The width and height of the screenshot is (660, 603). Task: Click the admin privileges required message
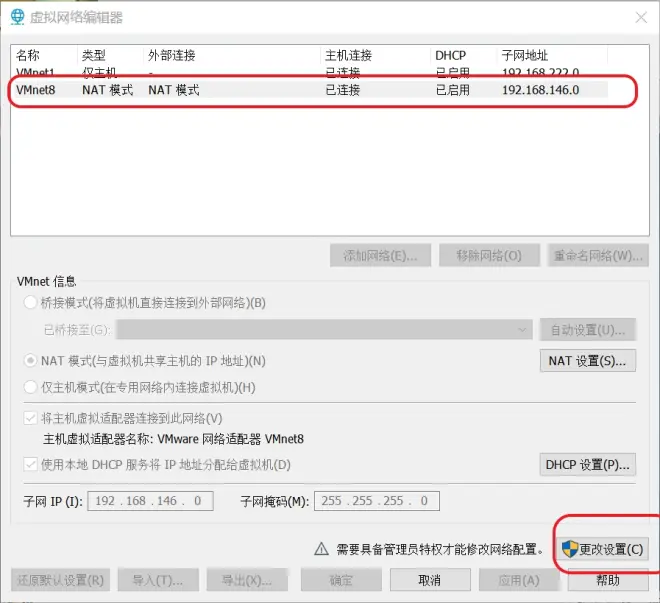point(440,549)
